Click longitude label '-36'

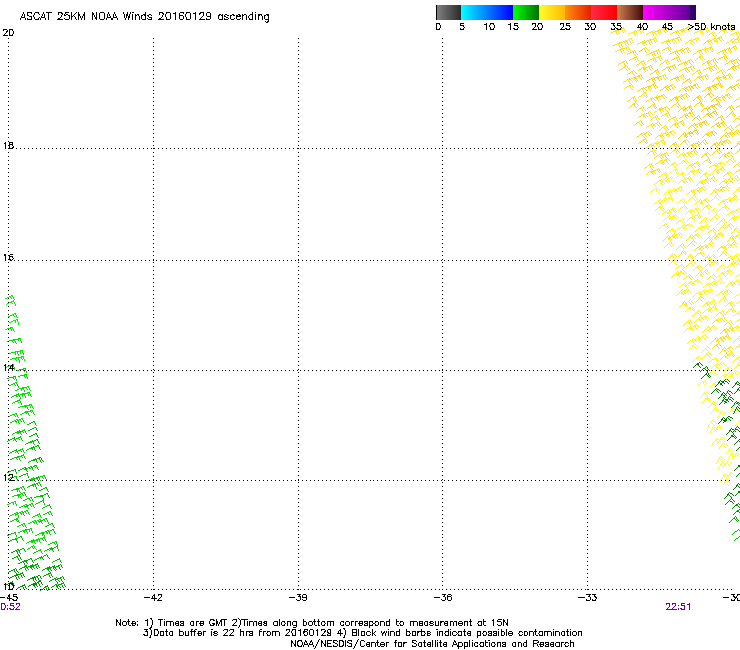[443, 598]
